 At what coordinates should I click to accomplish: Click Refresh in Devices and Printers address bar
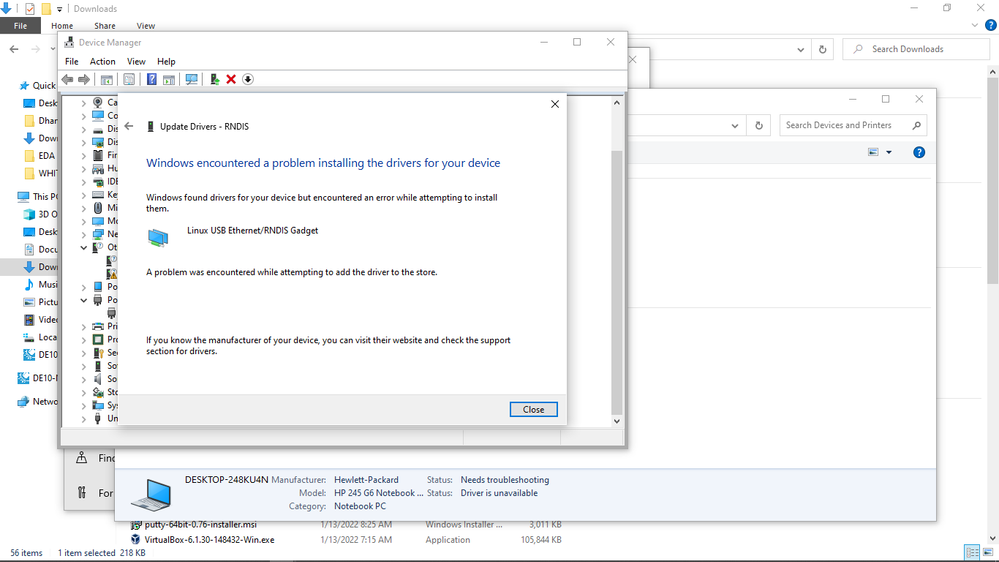pyautogui.click(x=759, y=126)
